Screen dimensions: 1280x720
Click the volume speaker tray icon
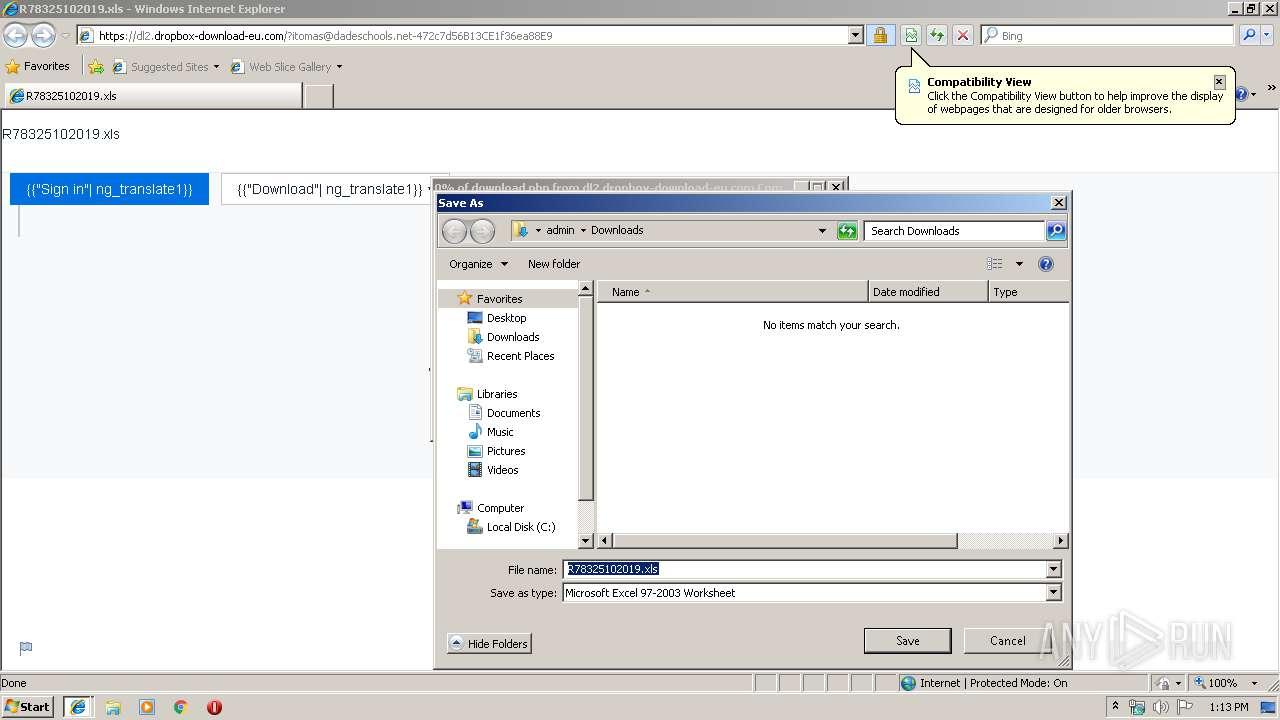[x=1160, y=707]
